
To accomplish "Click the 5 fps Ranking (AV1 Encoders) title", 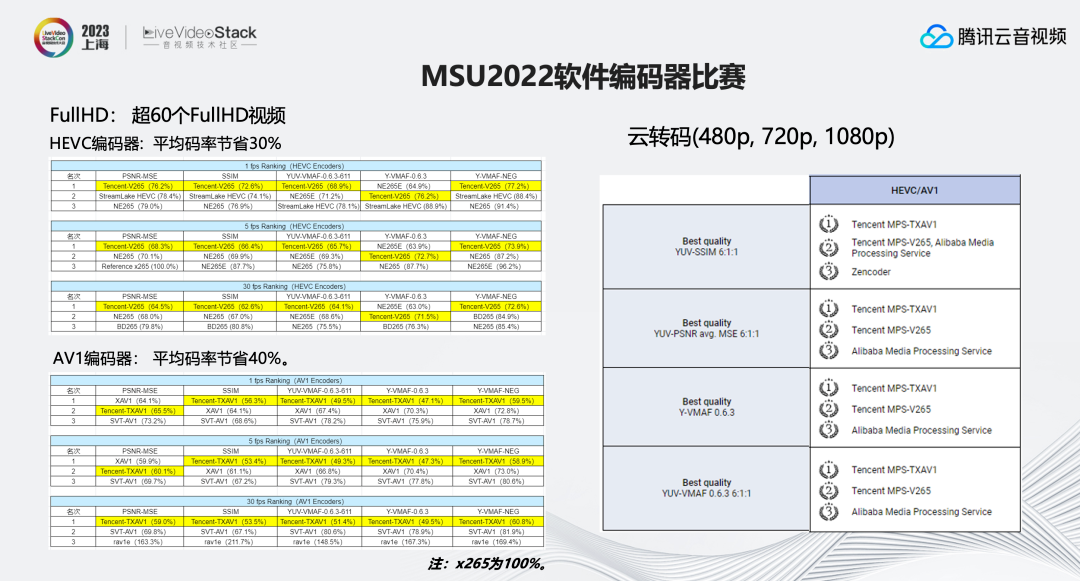I will (x=295, y=441).
